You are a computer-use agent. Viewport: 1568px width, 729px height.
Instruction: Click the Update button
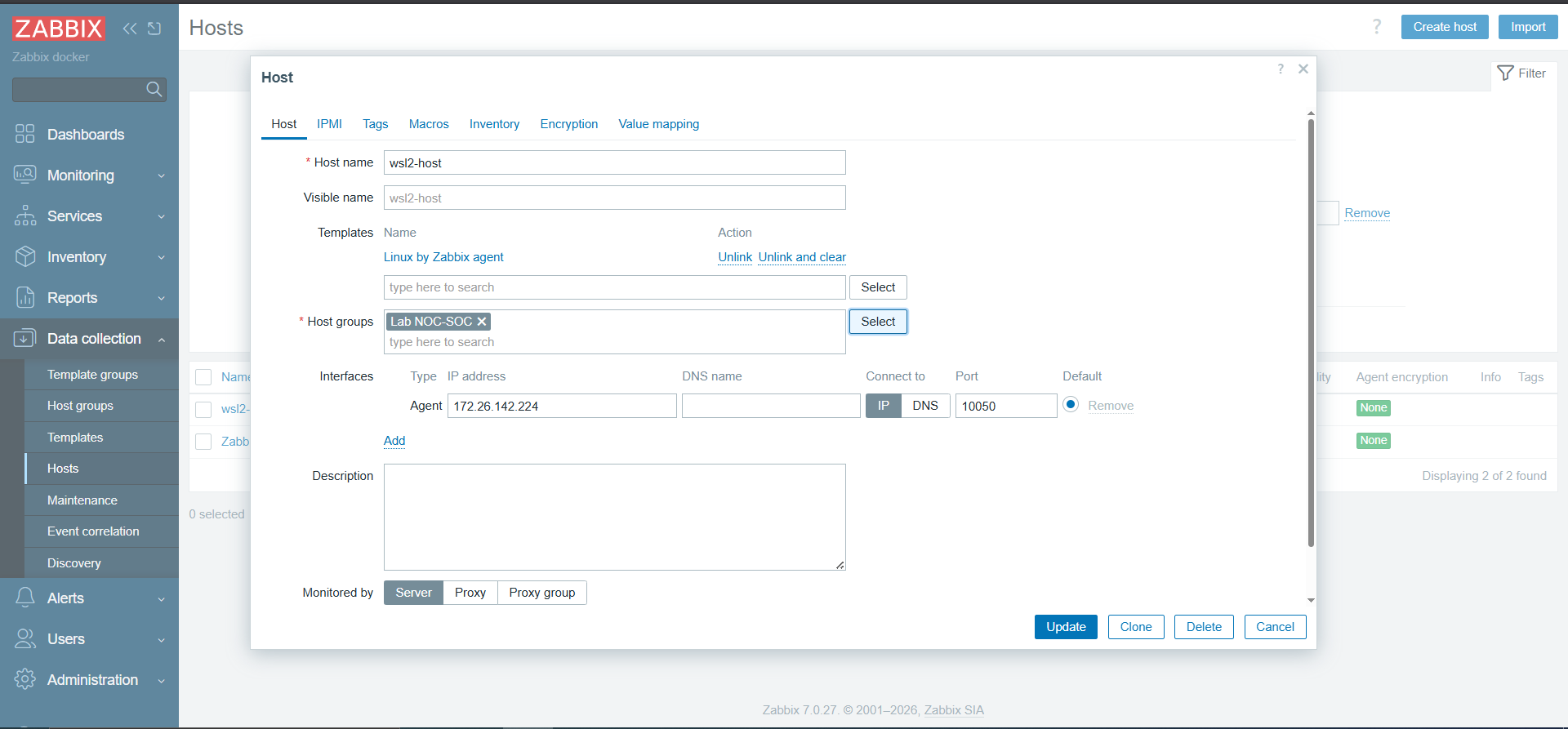tap(1066, 627)
